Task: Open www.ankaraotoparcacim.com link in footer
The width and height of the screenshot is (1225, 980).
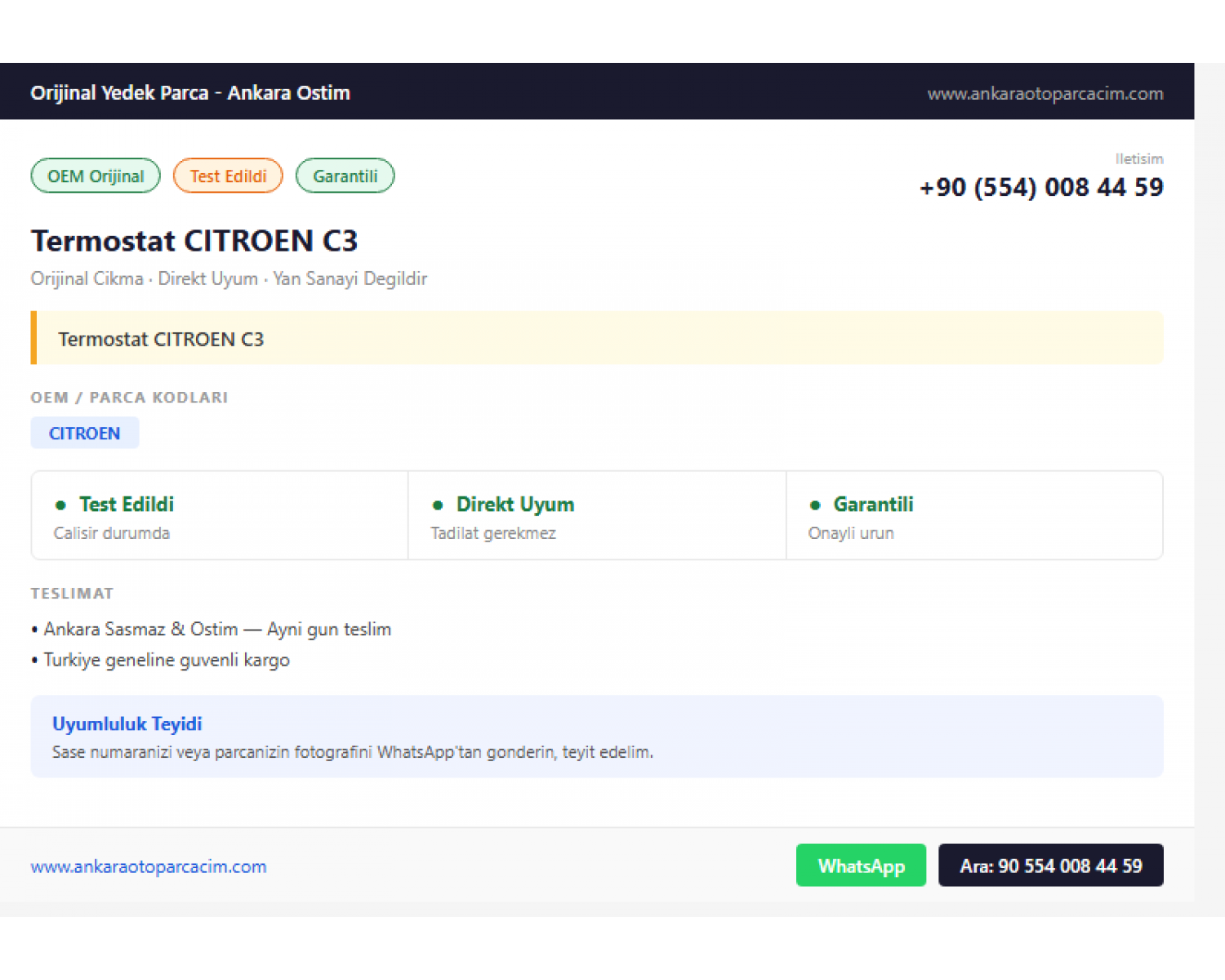Action: tap(149, 866)
